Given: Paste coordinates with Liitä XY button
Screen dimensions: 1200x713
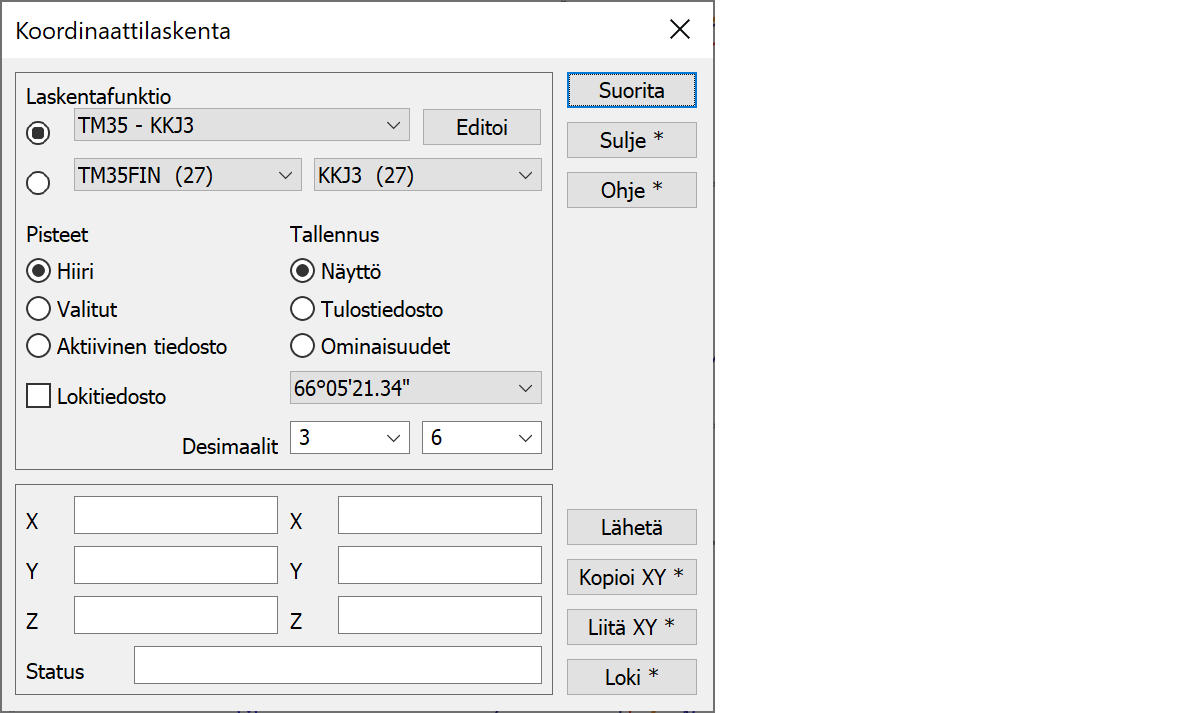Looking at the screenshot, I should 631,627.
